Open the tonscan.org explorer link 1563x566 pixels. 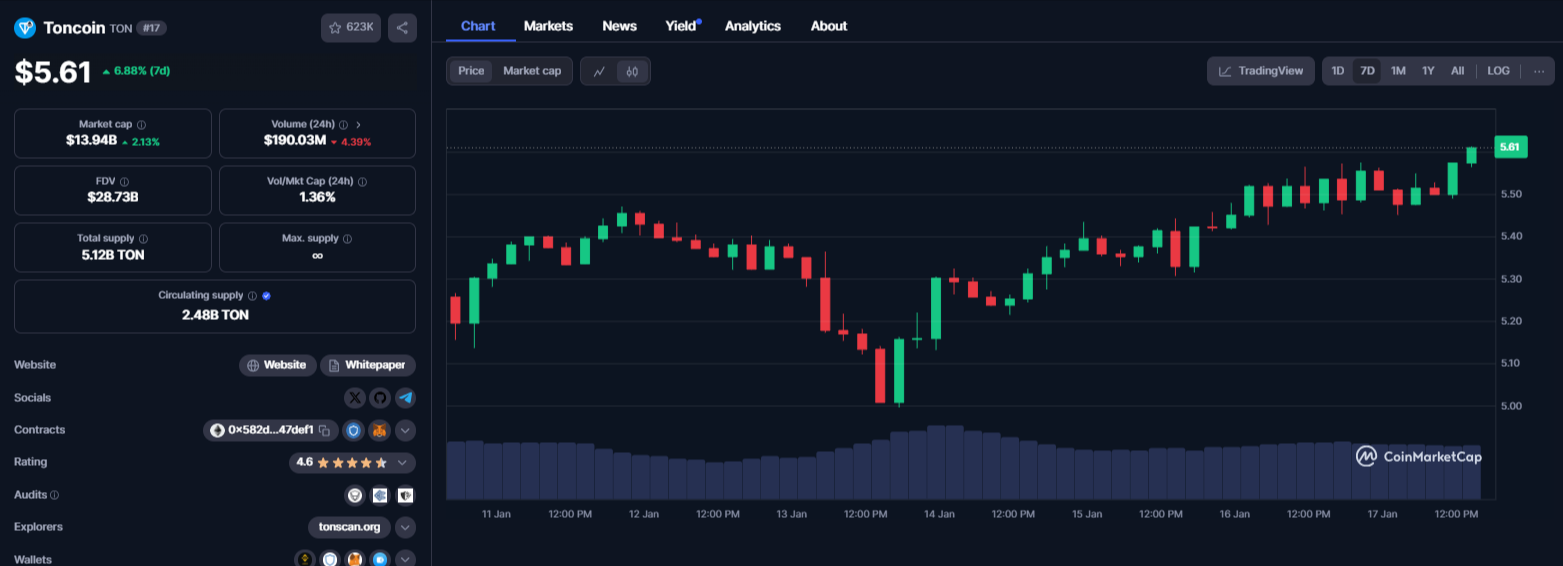(x=349, y=527)
